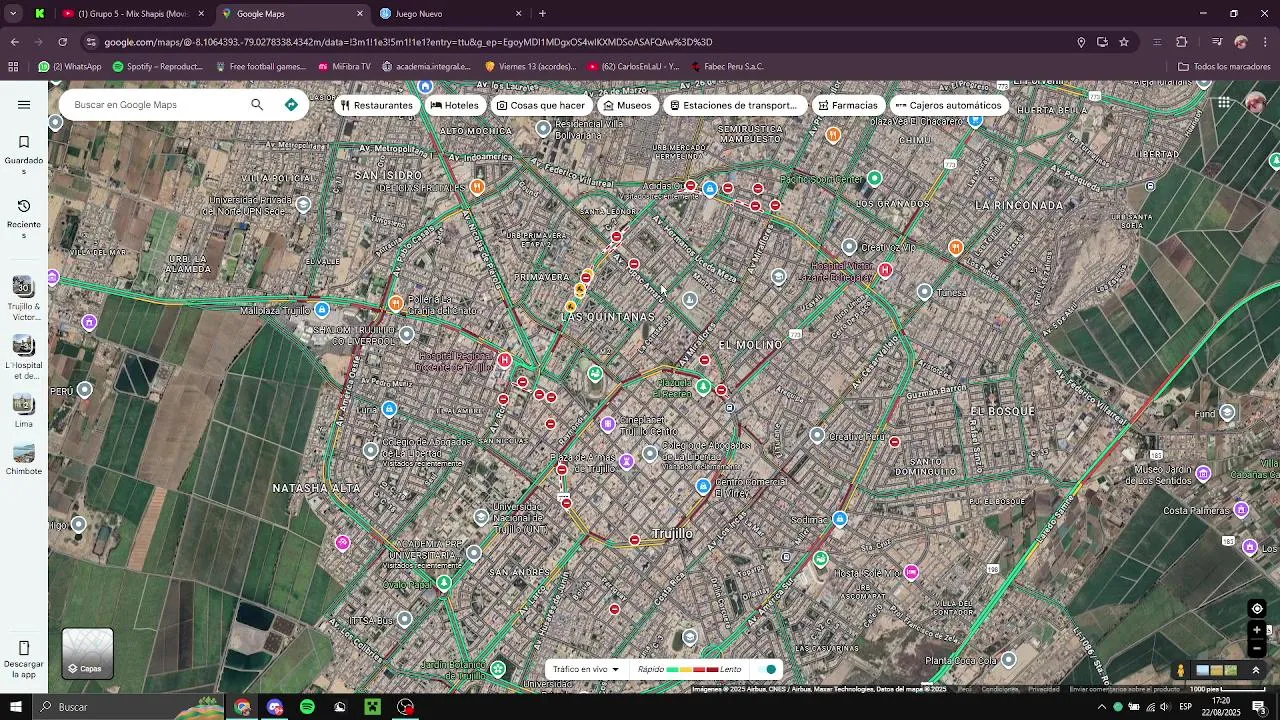
Task: Zoom out with the minus button
Action: click(1257, 649)
